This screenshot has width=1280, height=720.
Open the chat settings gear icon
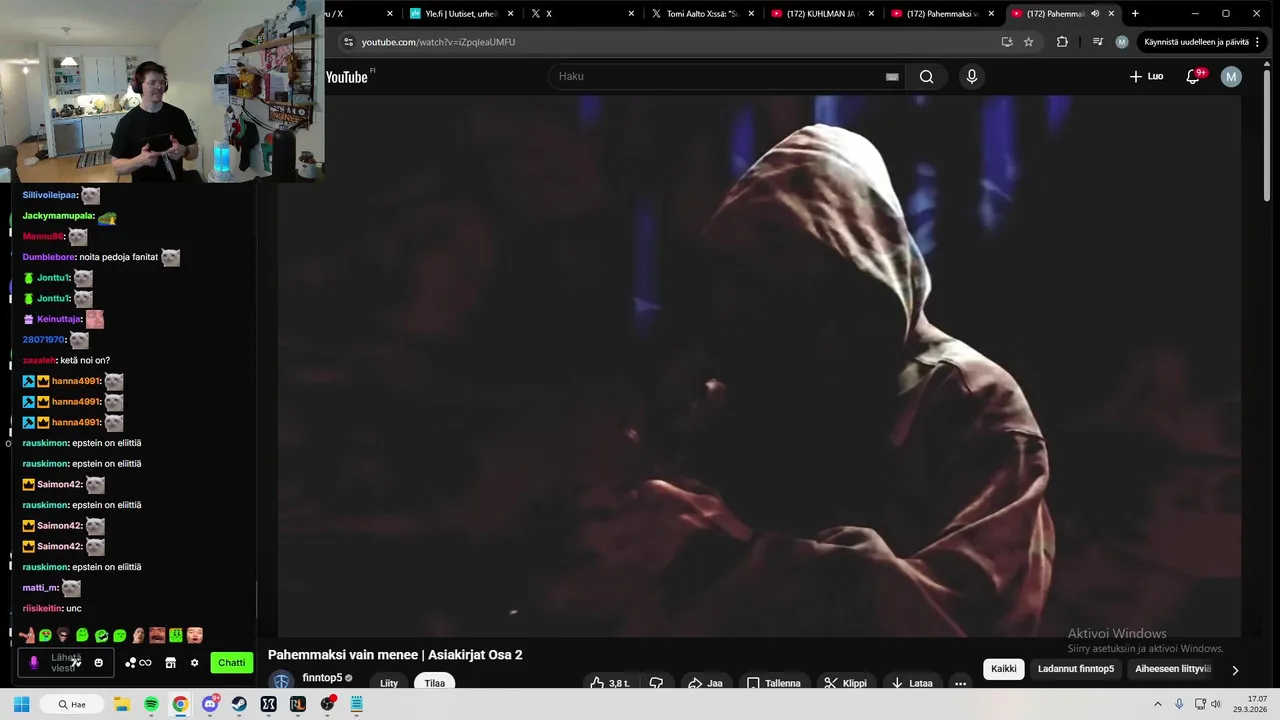(194, 662)
